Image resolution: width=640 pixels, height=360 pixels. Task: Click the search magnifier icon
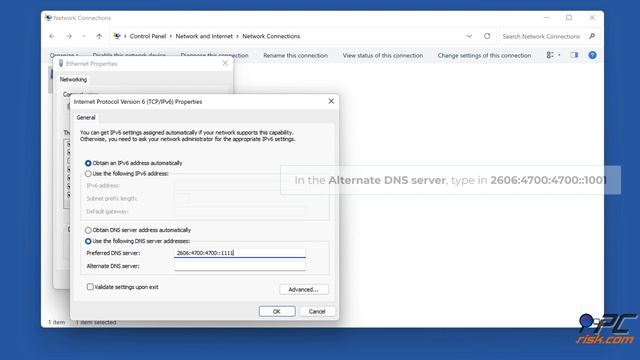coord(592,36)
